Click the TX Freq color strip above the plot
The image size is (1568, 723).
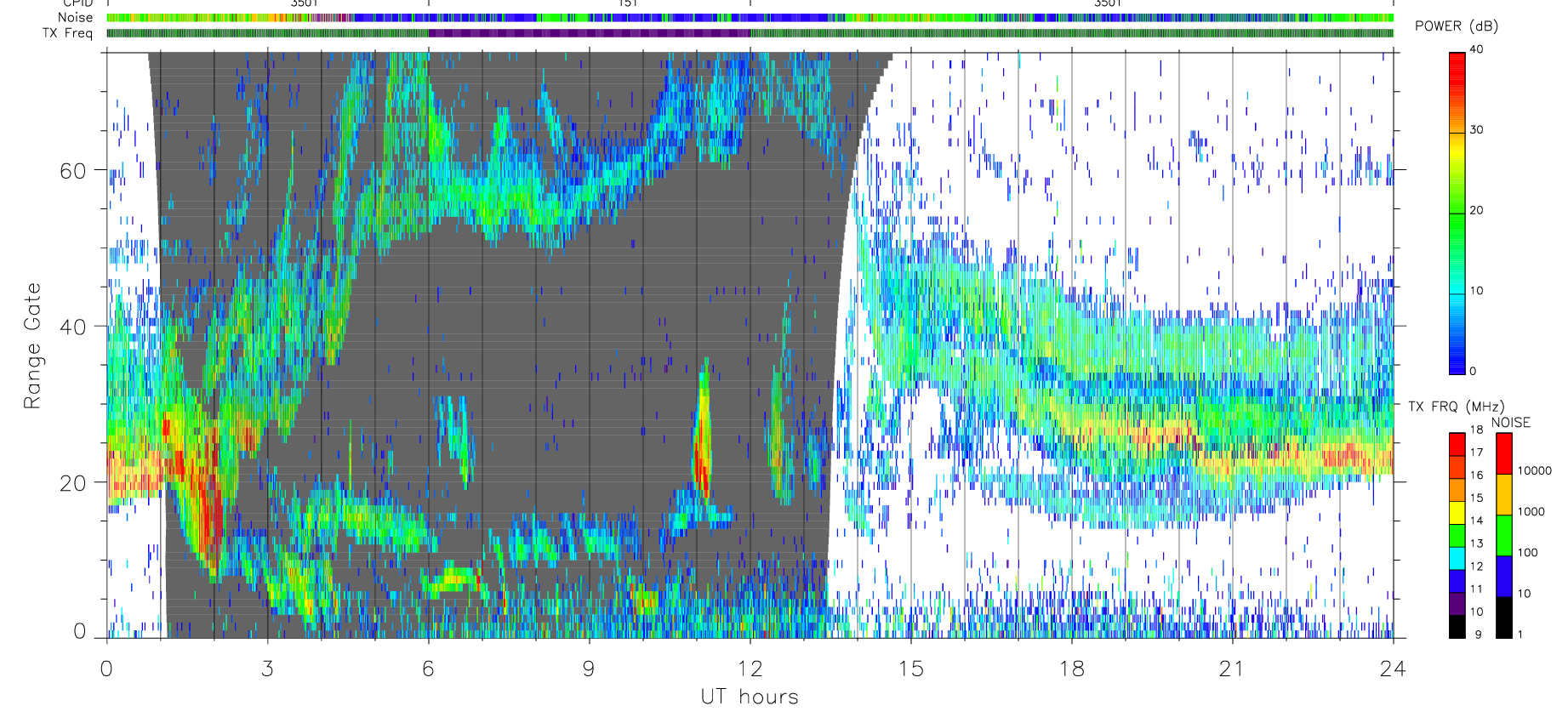pos(750,33)
